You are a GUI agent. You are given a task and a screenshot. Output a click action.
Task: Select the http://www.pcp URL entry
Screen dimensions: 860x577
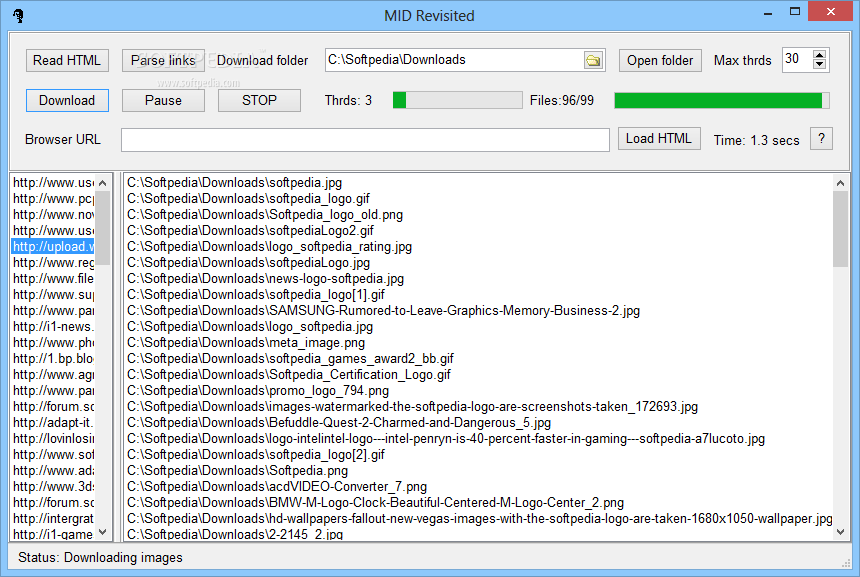pyautogui.click(x=53, y=199)
